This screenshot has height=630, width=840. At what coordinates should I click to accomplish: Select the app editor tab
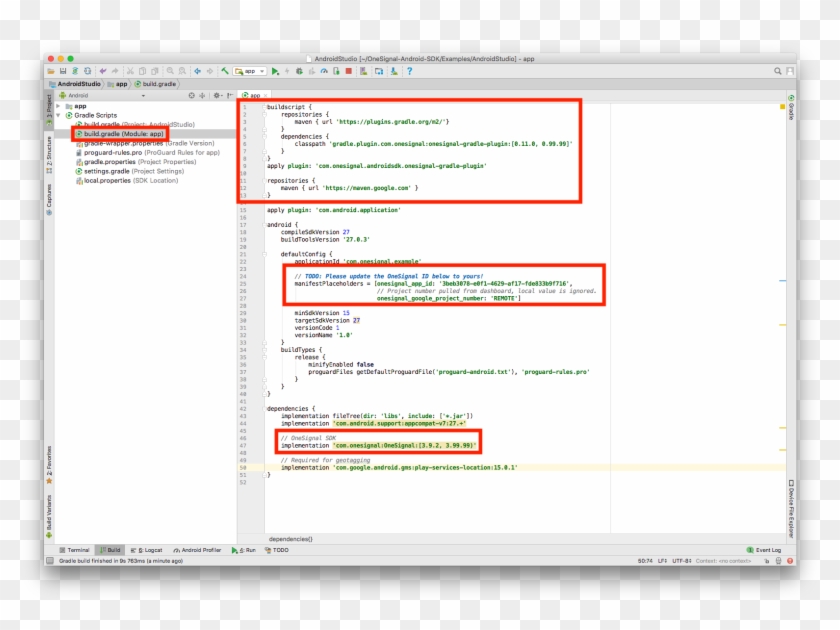pos(253,93)
